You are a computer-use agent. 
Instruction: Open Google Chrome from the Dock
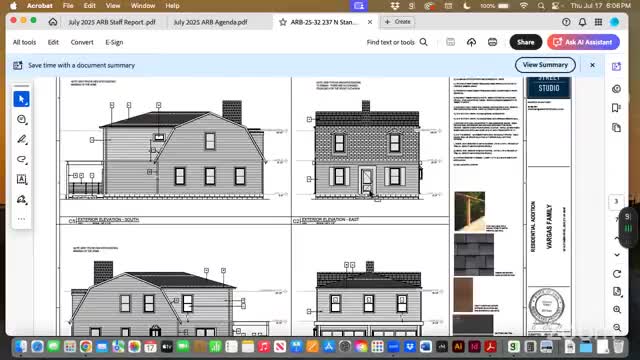point(86,347)
